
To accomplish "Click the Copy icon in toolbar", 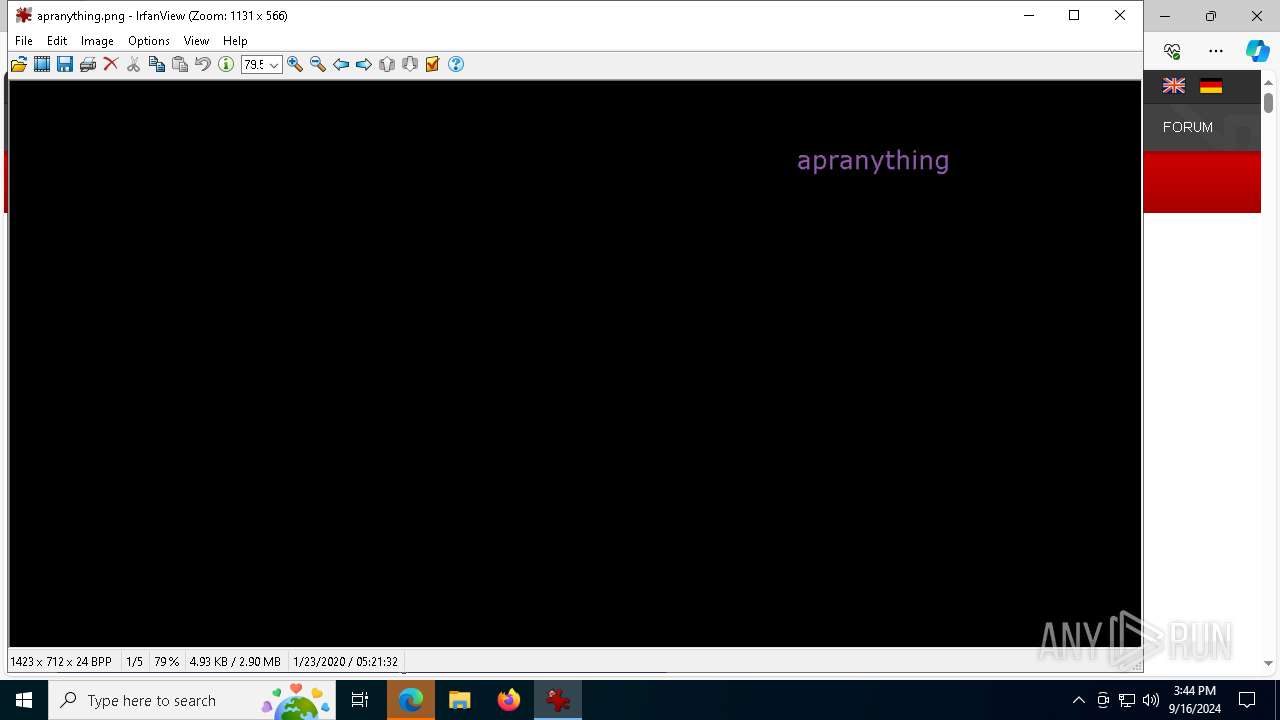I will pos(156,64).
